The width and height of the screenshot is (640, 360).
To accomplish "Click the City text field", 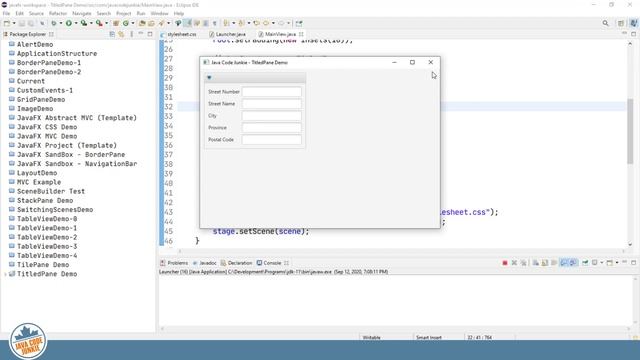I will pyautogui.click(x=272, y=116).
